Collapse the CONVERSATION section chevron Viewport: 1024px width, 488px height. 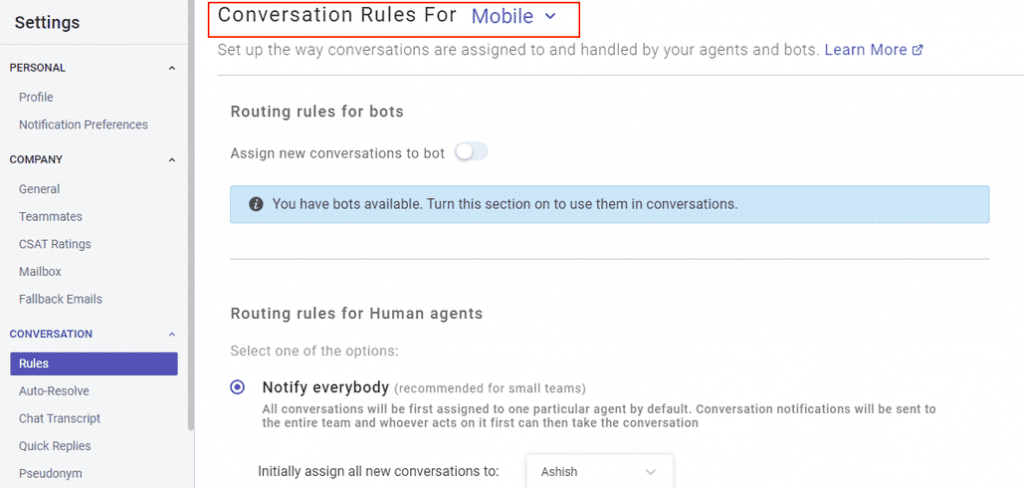point(172,334)
